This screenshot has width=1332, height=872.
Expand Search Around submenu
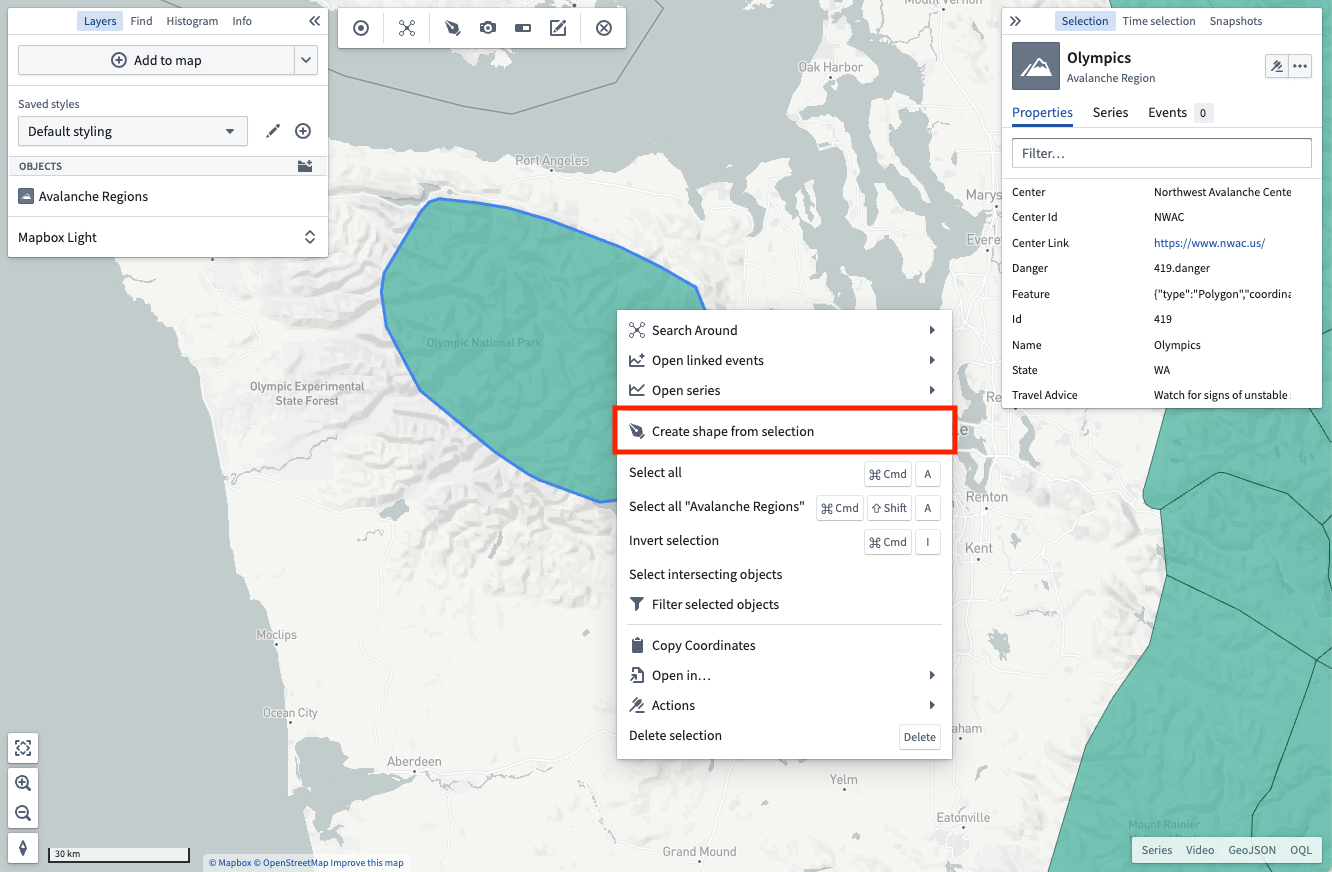pos(784,330)
